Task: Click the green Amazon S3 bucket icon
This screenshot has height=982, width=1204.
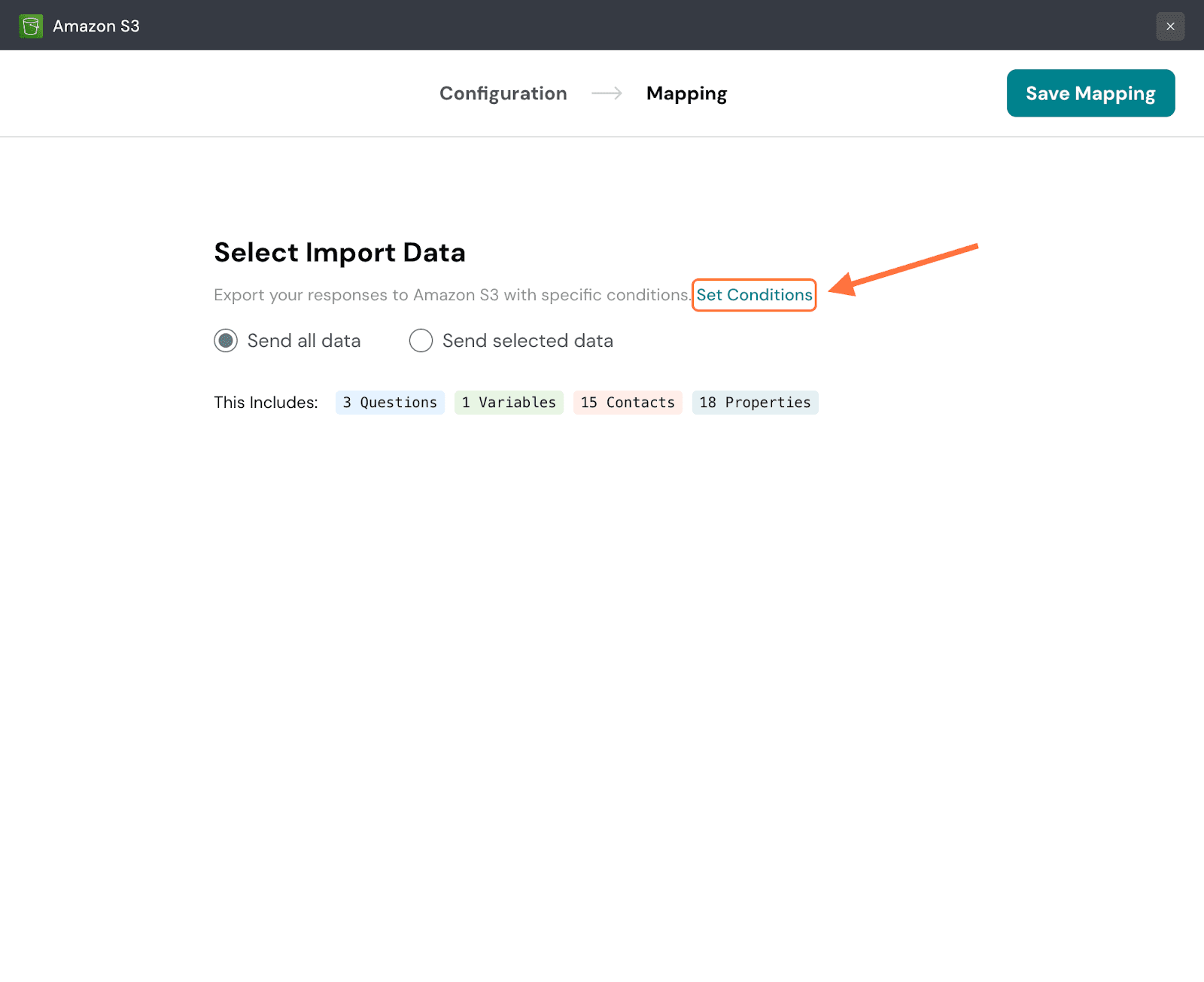Action: pos(31,26)
